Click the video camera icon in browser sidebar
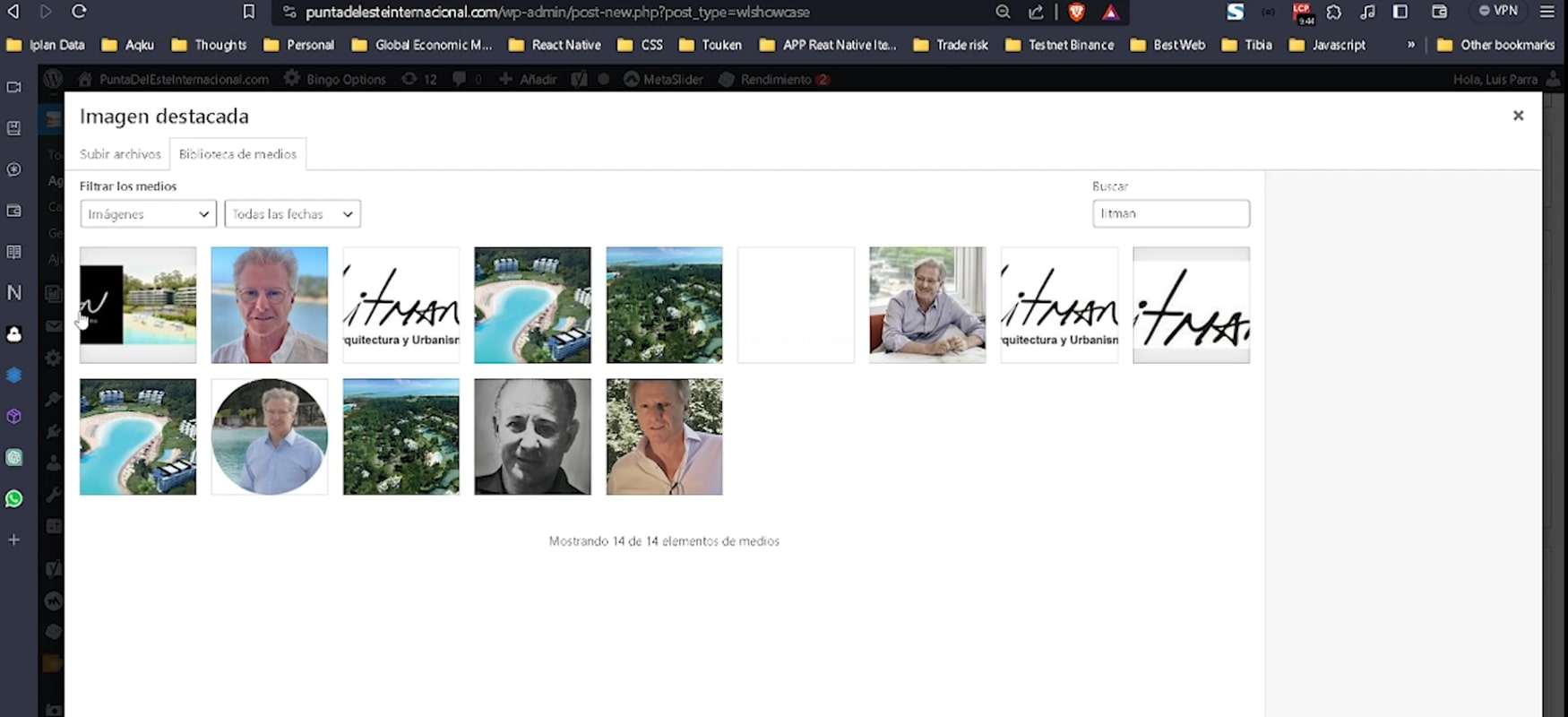The width and height of the screenshot is (1568, 717). pyautogui.click(x=14, y=87)
